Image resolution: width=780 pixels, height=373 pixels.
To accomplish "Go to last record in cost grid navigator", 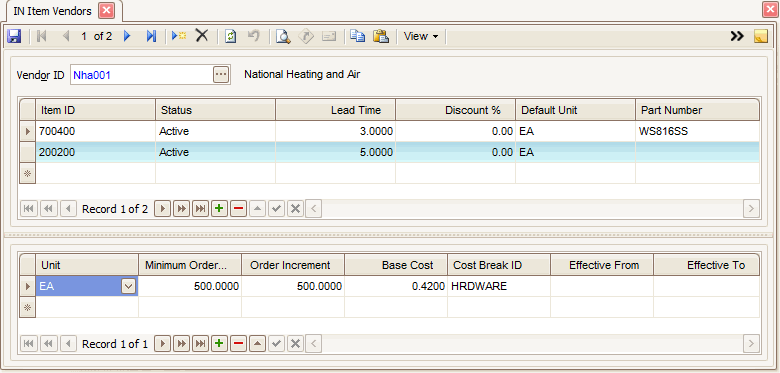I will 200,344.
